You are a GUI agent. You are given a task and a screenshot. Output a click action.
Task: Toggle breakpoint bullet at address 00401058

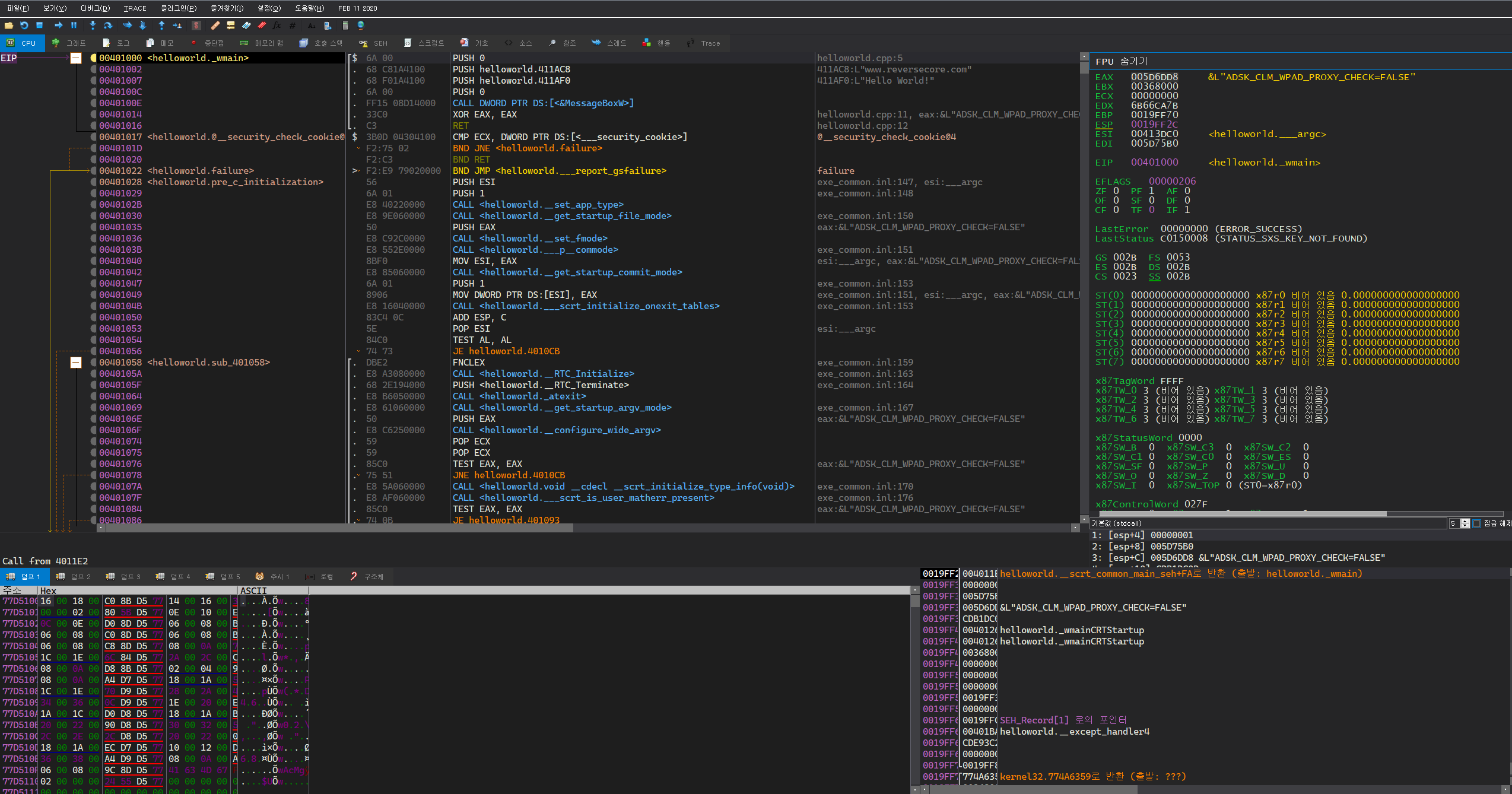93,363
